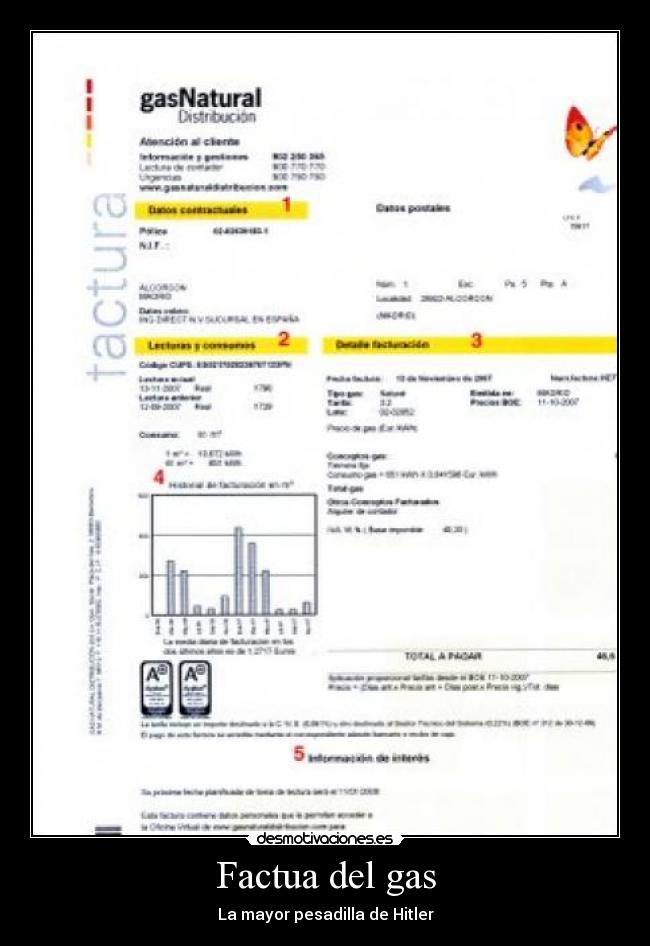Click the desmotivaciones.es label
650x946 pixels.
(x=325, y=838)
